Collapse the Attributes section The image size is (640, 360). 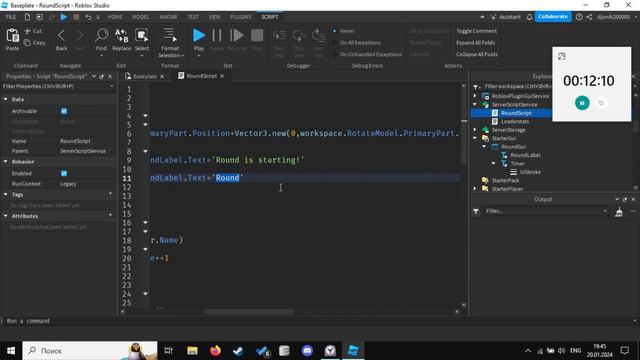(6, 216)
